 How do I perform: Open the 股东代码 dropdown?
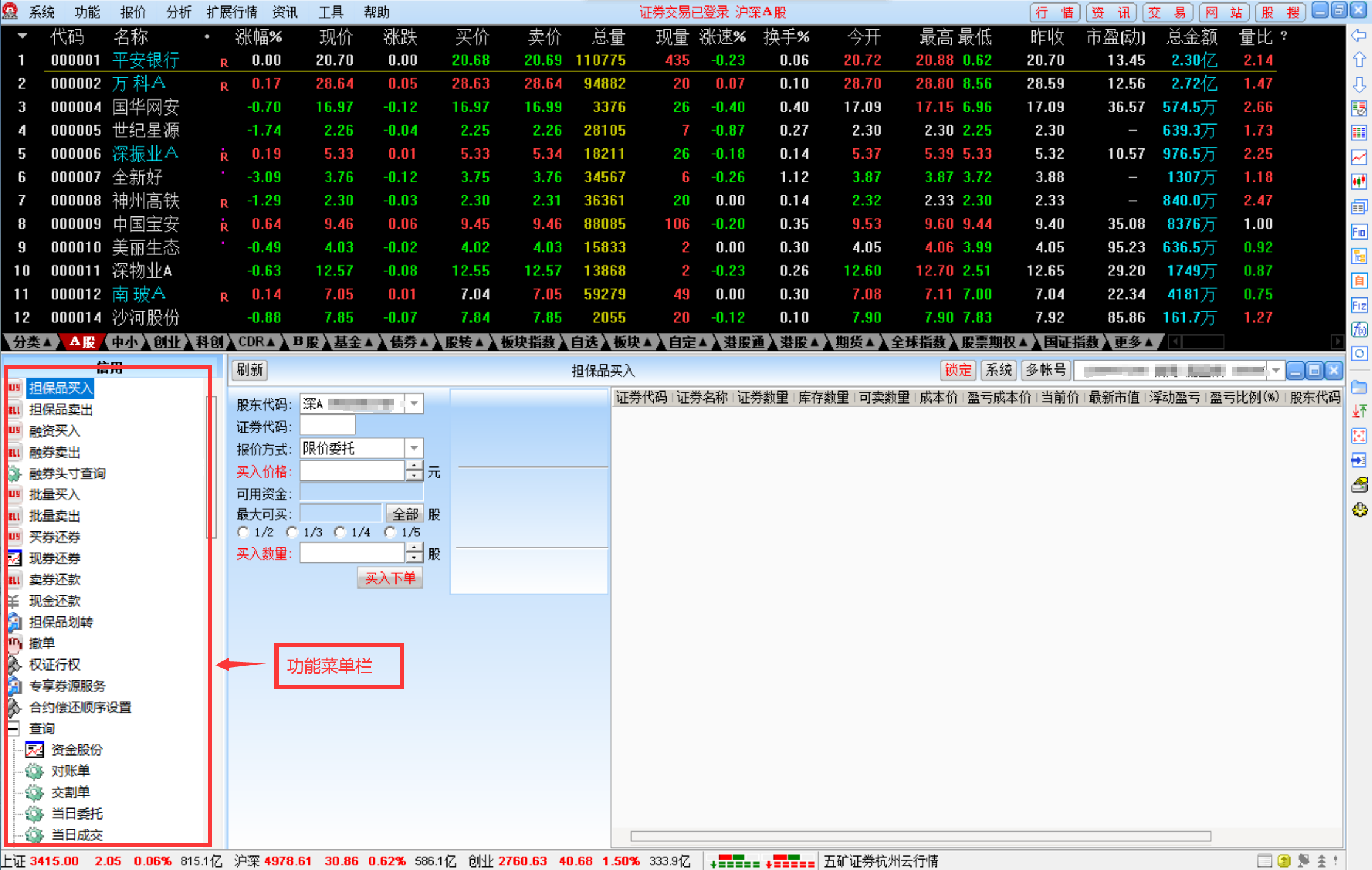point(414,404)
